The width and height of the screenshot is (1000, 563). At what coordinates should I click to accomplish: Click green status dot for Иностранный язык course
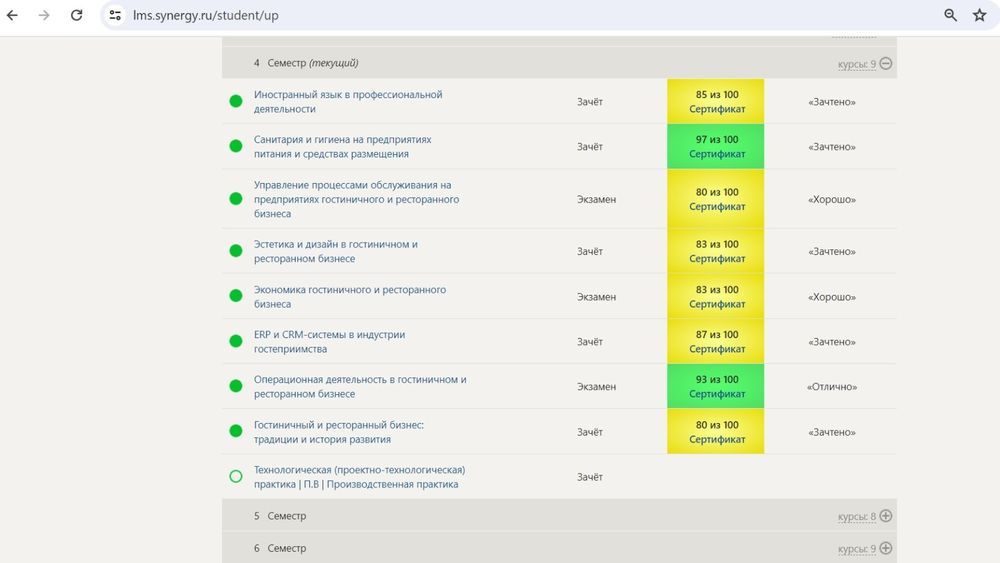236,101
